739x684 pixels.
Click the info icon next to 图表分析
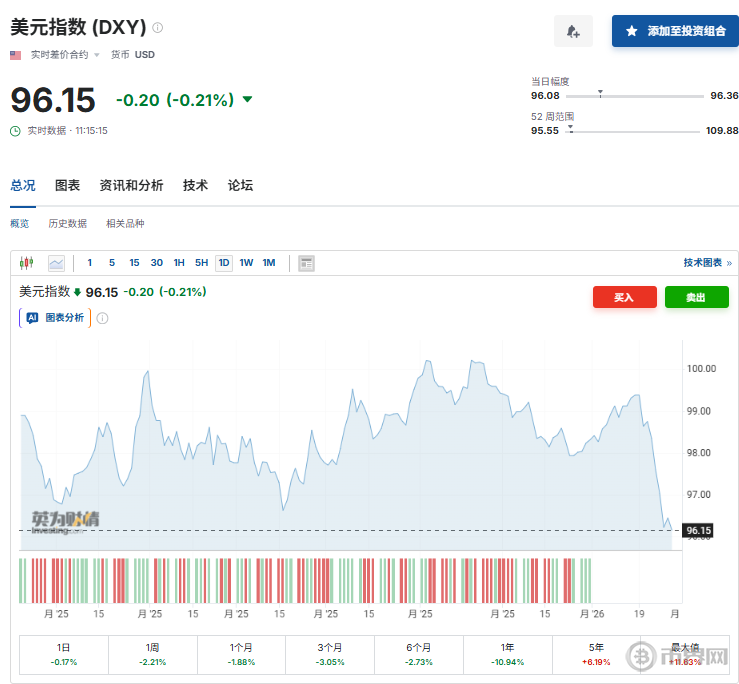(x=102, y=318)
